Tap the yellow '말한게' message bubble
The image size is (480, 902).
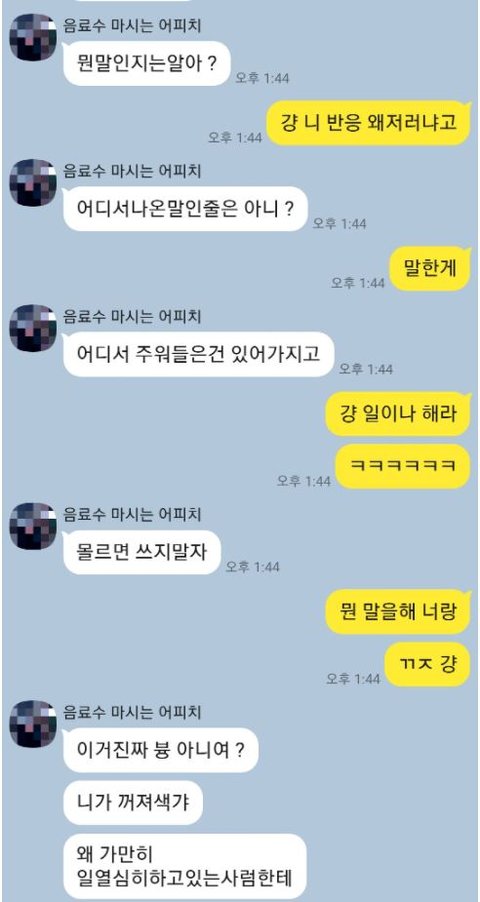pos(430,268)
